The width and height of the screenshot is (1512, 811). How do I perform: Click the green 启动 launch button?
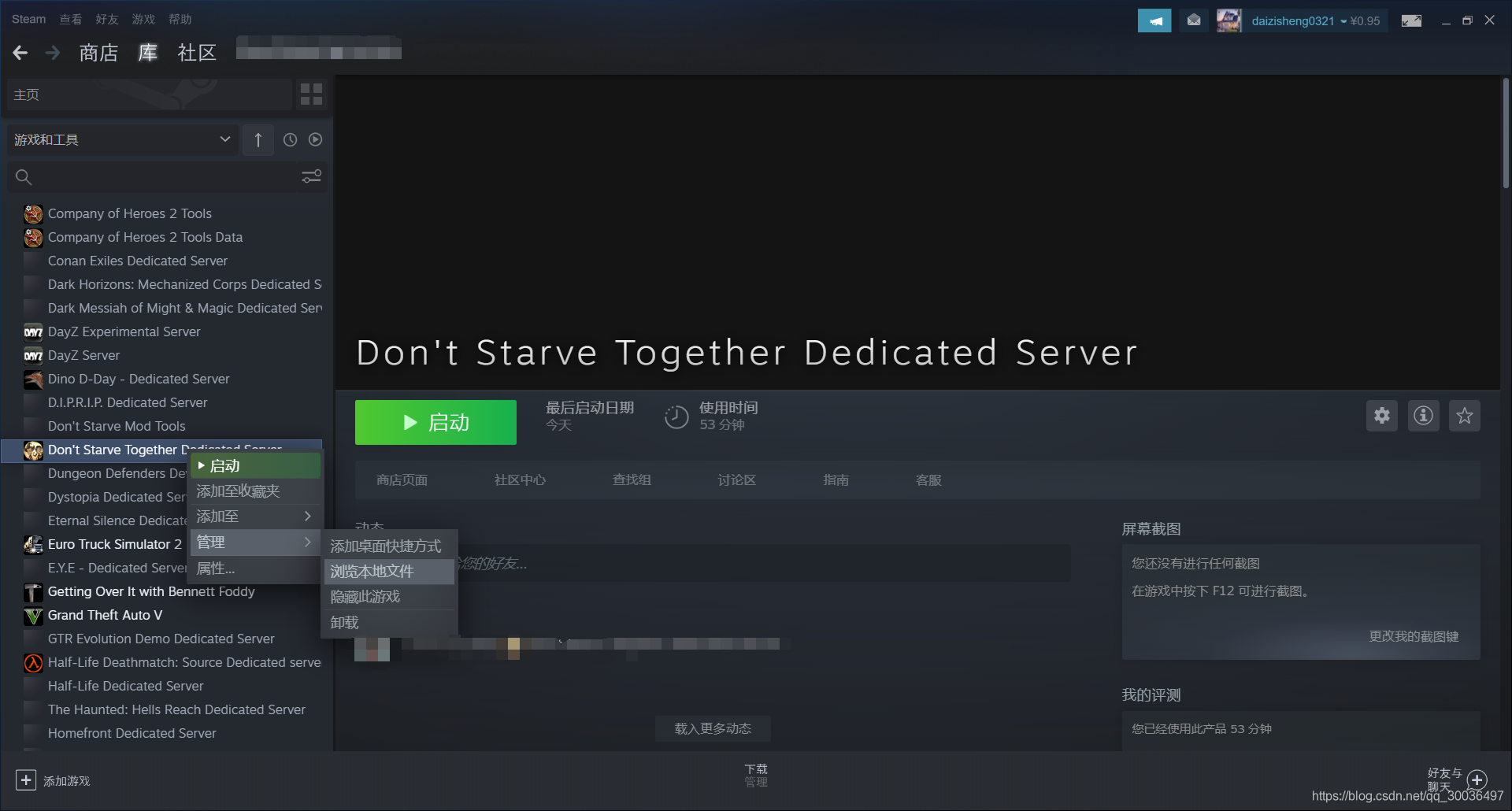click(x=435, y=423)
